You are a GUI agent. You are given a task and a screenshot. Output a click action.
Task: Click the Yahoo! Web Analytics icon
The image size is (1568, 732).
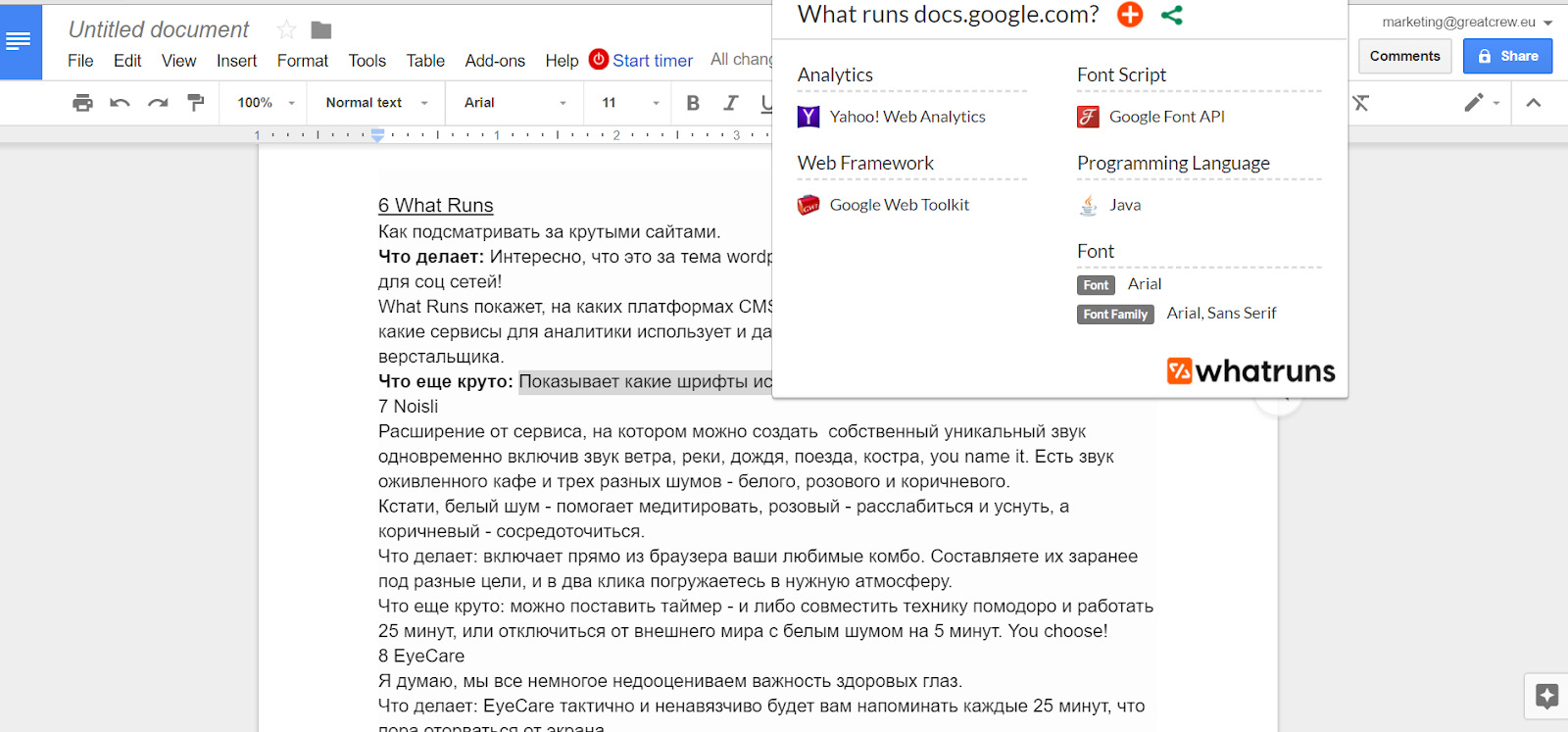coord(808,117)
